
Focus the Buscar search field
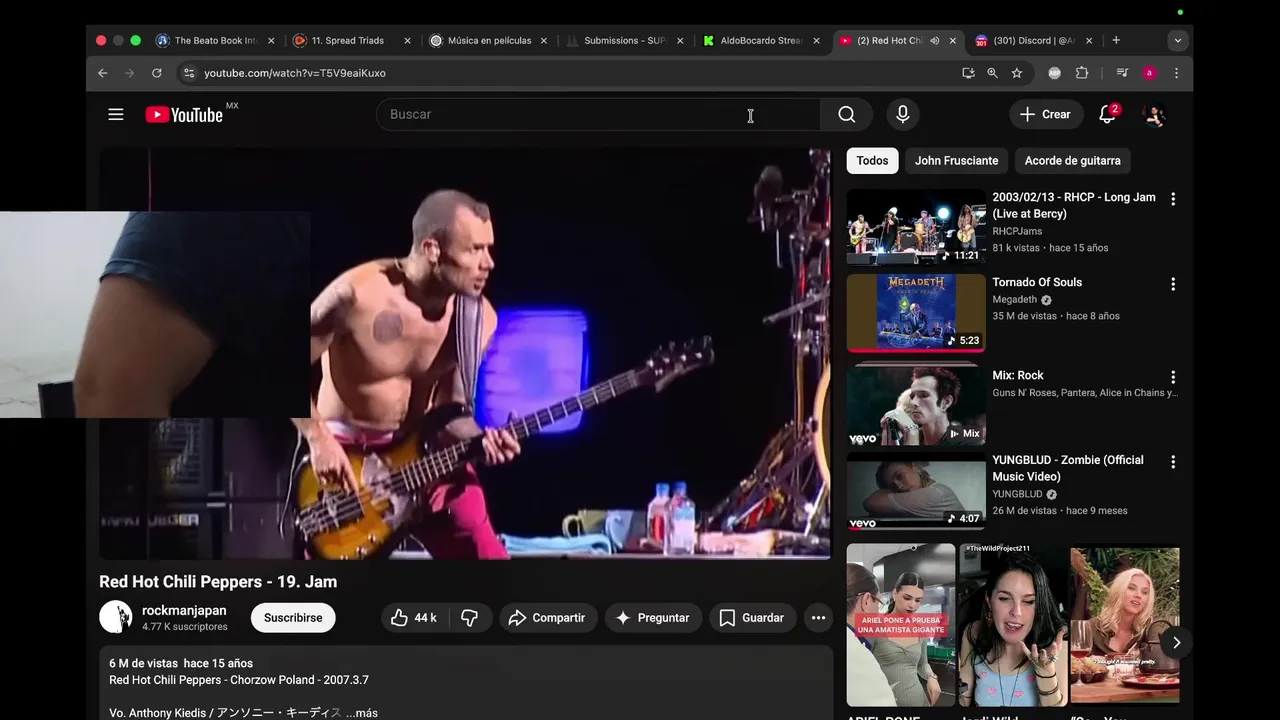pyautogui.click(x=598, y=114)
